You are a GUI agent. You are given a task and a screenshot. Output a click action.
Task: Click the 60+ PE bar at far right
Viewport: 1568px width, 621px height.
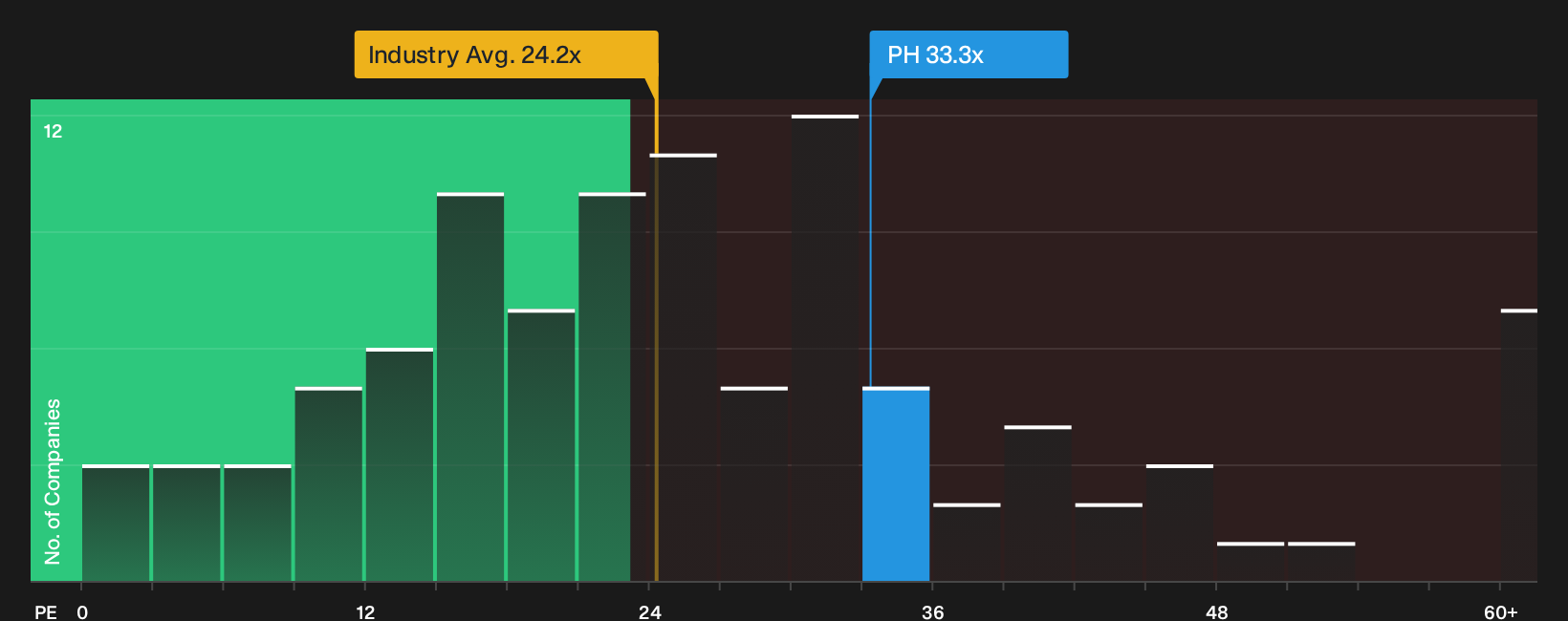tap(1519, 445)
